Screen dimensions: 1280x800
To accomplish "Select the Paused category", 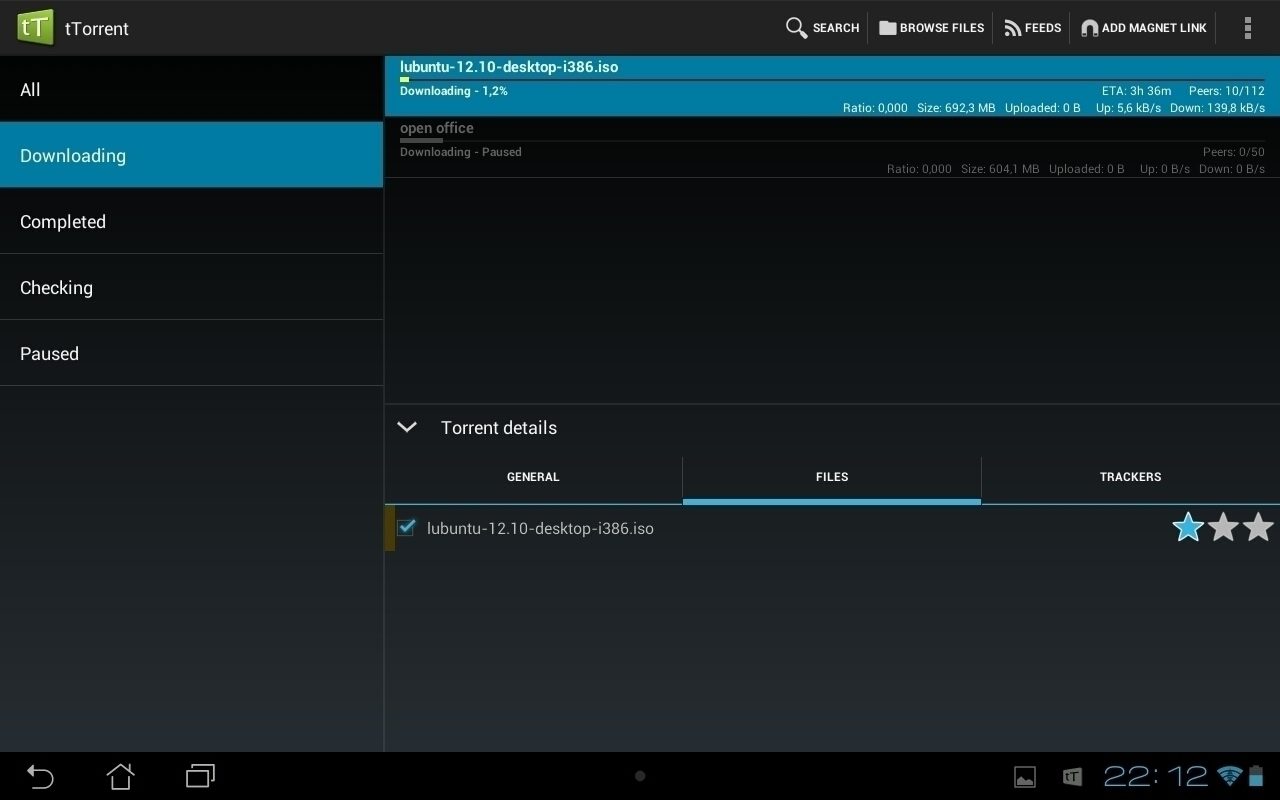I will point(191,353).
